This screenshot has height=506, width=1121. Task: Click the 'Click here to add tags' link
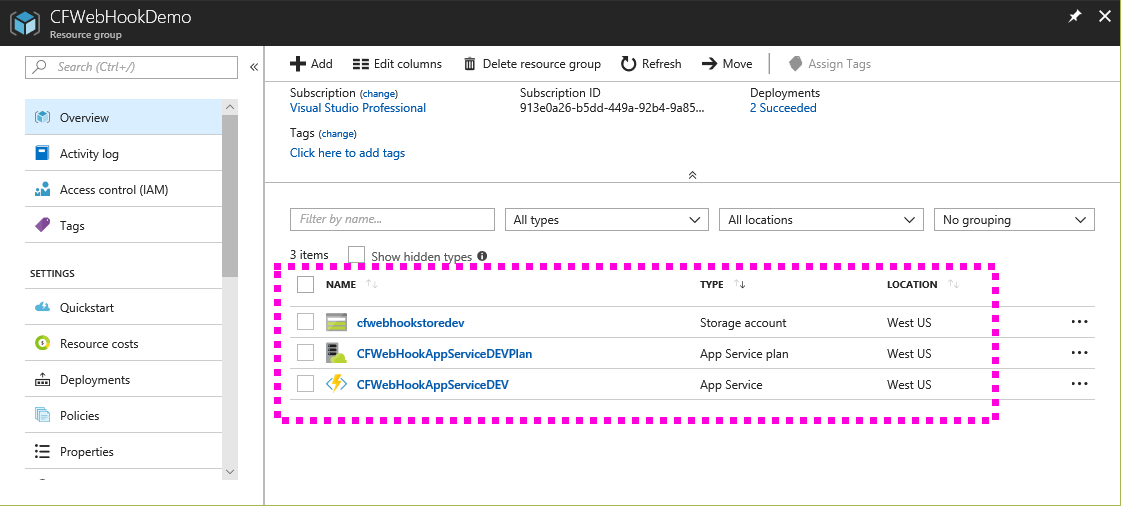[x=347, y=153]
